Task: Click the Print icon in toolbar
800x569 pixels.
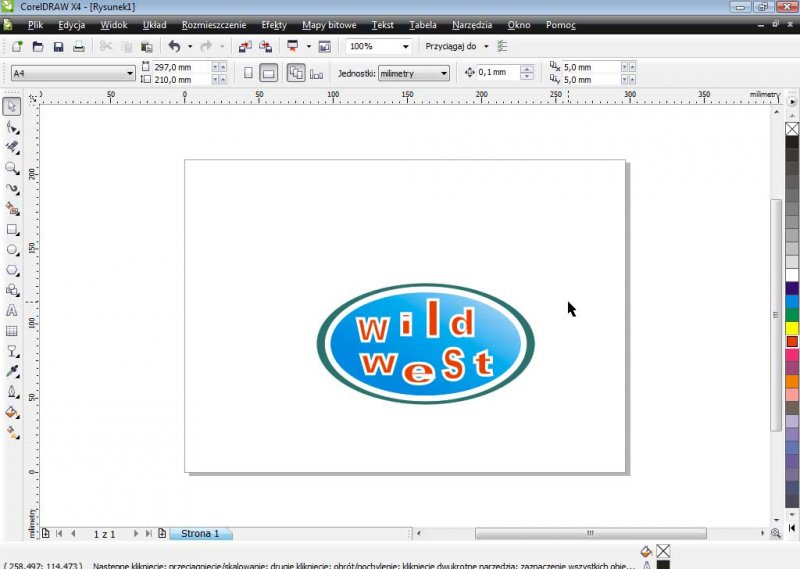Action: [x=78, y=47]
